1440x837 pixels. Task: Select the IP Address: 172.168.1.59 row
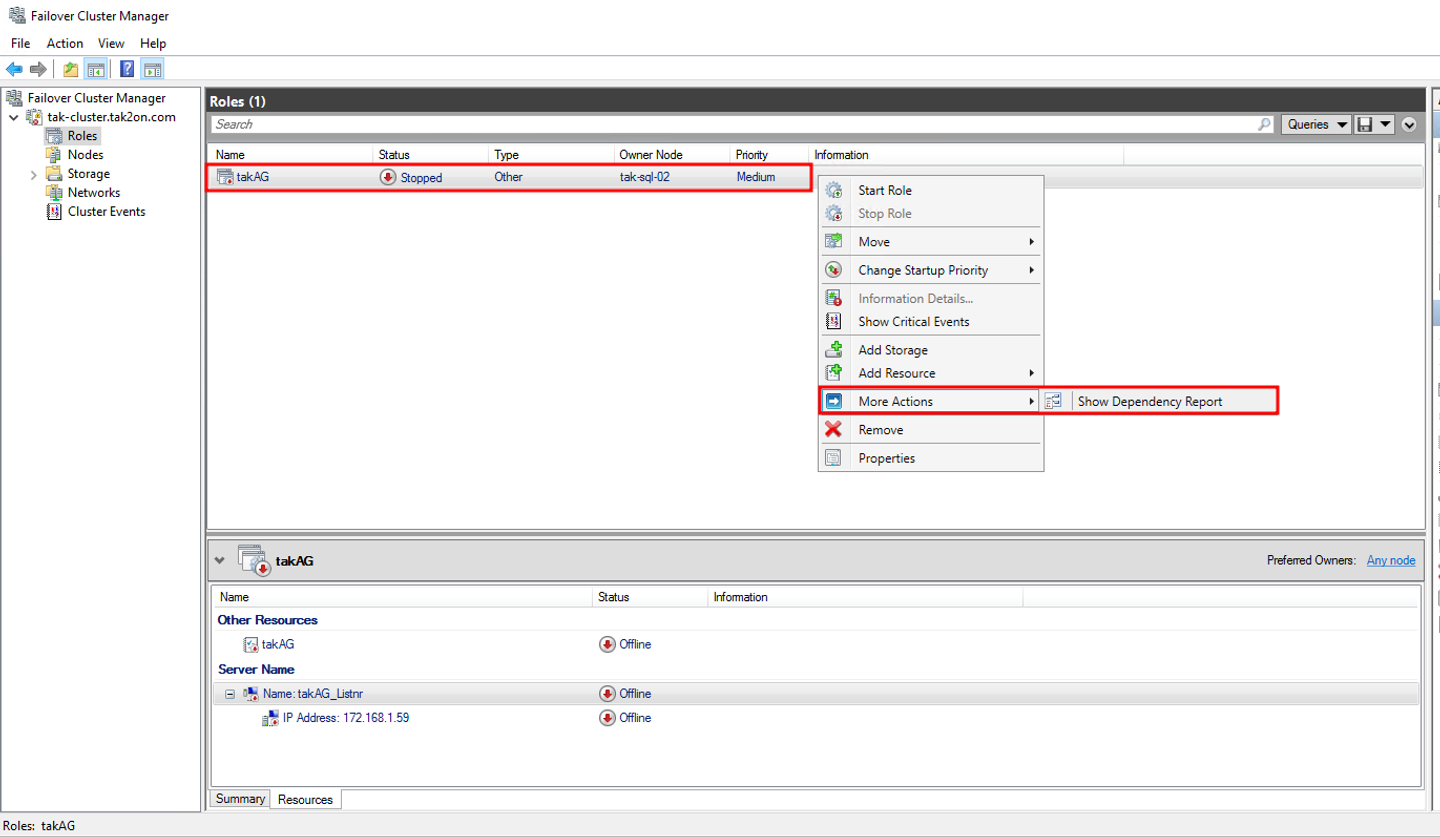pyautogui.click(x=815, y=718)
